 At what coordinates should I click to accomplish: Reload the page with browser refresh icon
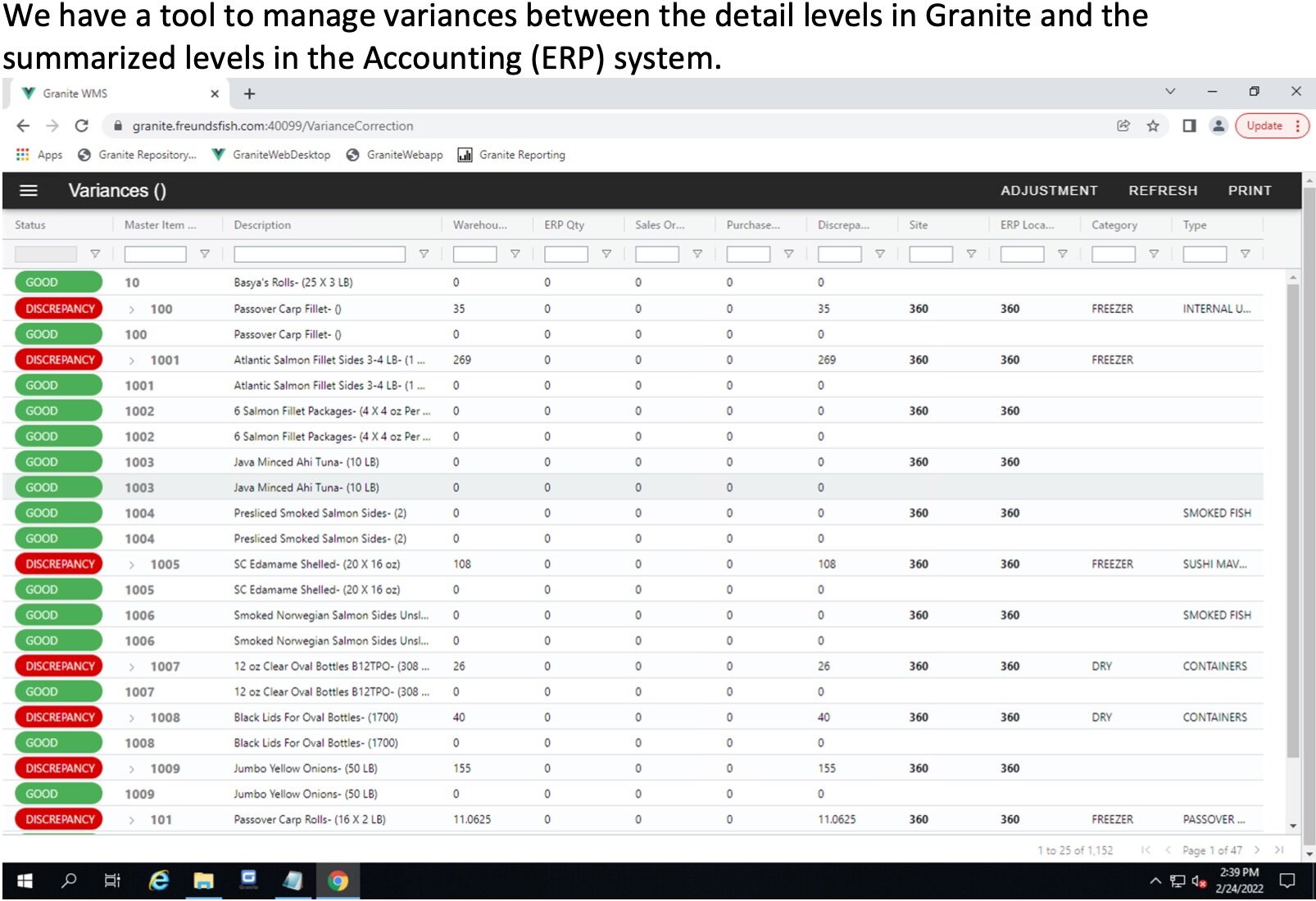coord(81,126)
